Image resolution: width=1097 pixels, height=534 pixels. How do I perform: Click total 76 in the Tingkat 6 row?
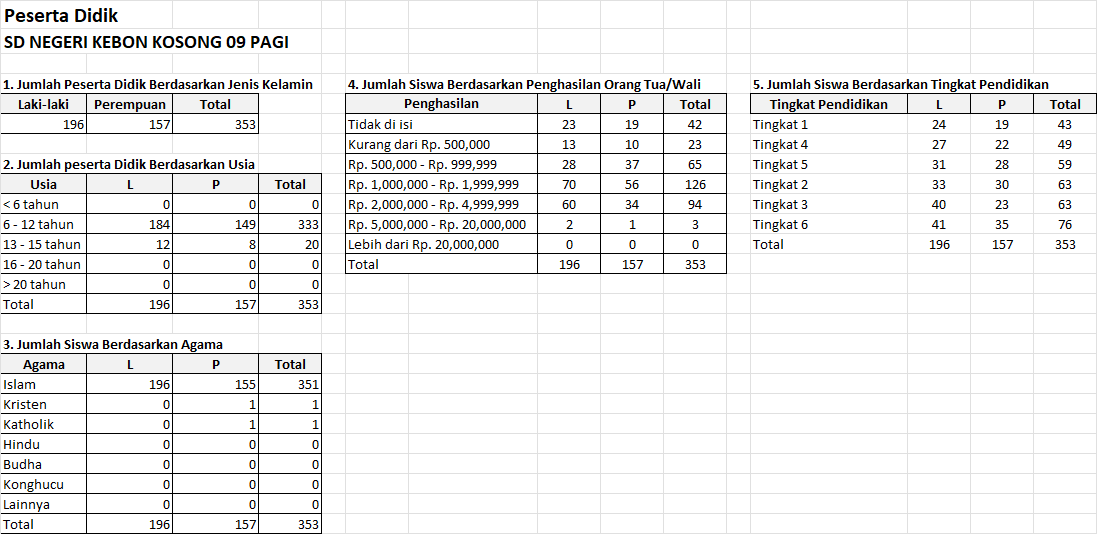coord(1066,225)
